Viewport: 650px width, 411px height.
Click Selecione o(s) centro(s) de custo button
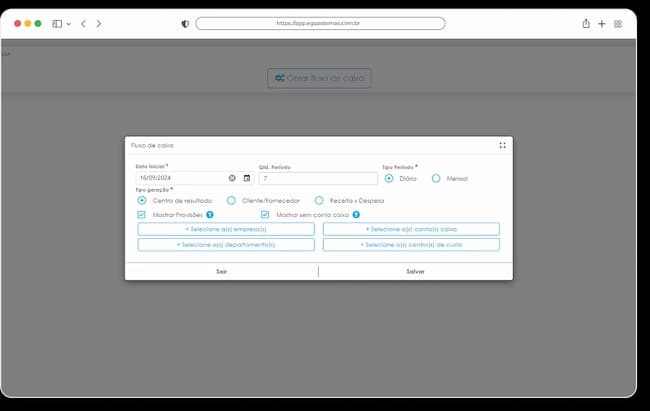[411, 245]
